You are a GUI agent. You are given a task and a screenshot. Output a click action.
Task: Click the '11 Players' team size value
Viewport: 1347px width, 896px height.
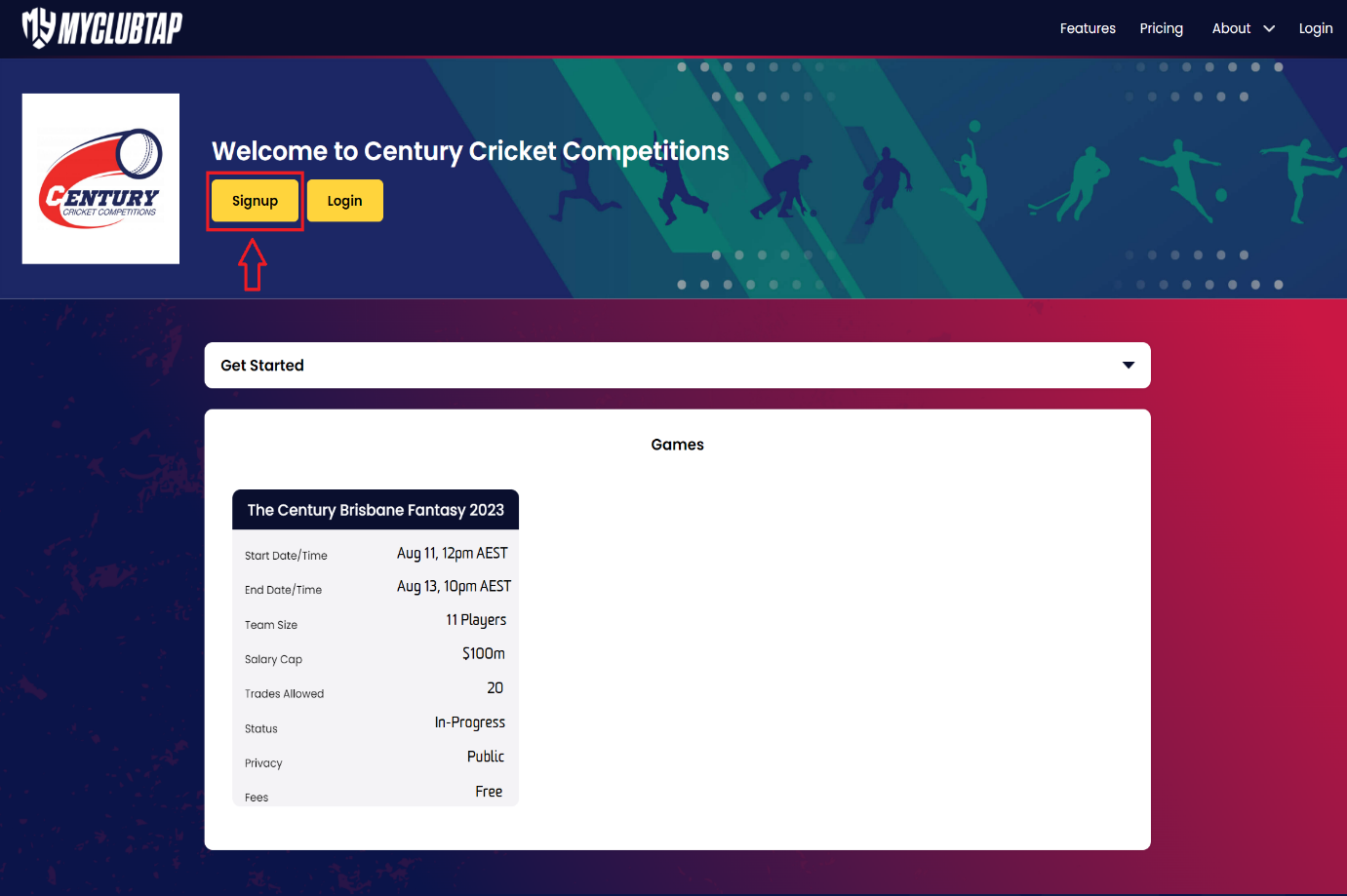[x=476, y=620]
